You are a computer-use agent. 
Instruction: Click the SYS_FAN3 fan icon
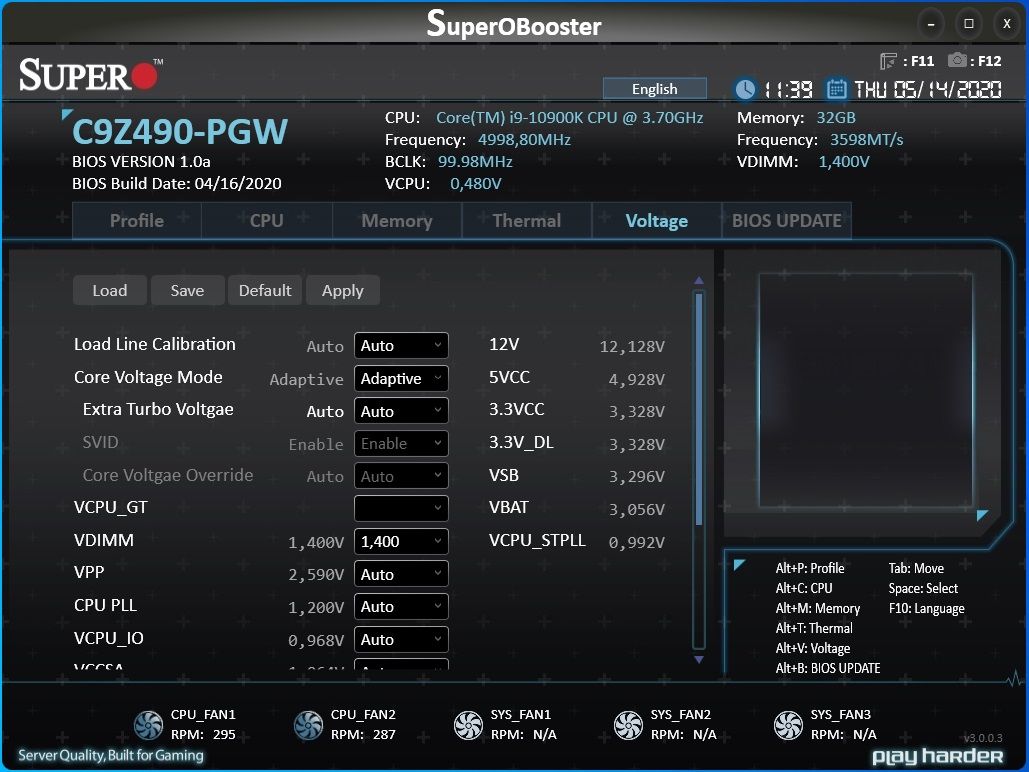coord(788,725)
